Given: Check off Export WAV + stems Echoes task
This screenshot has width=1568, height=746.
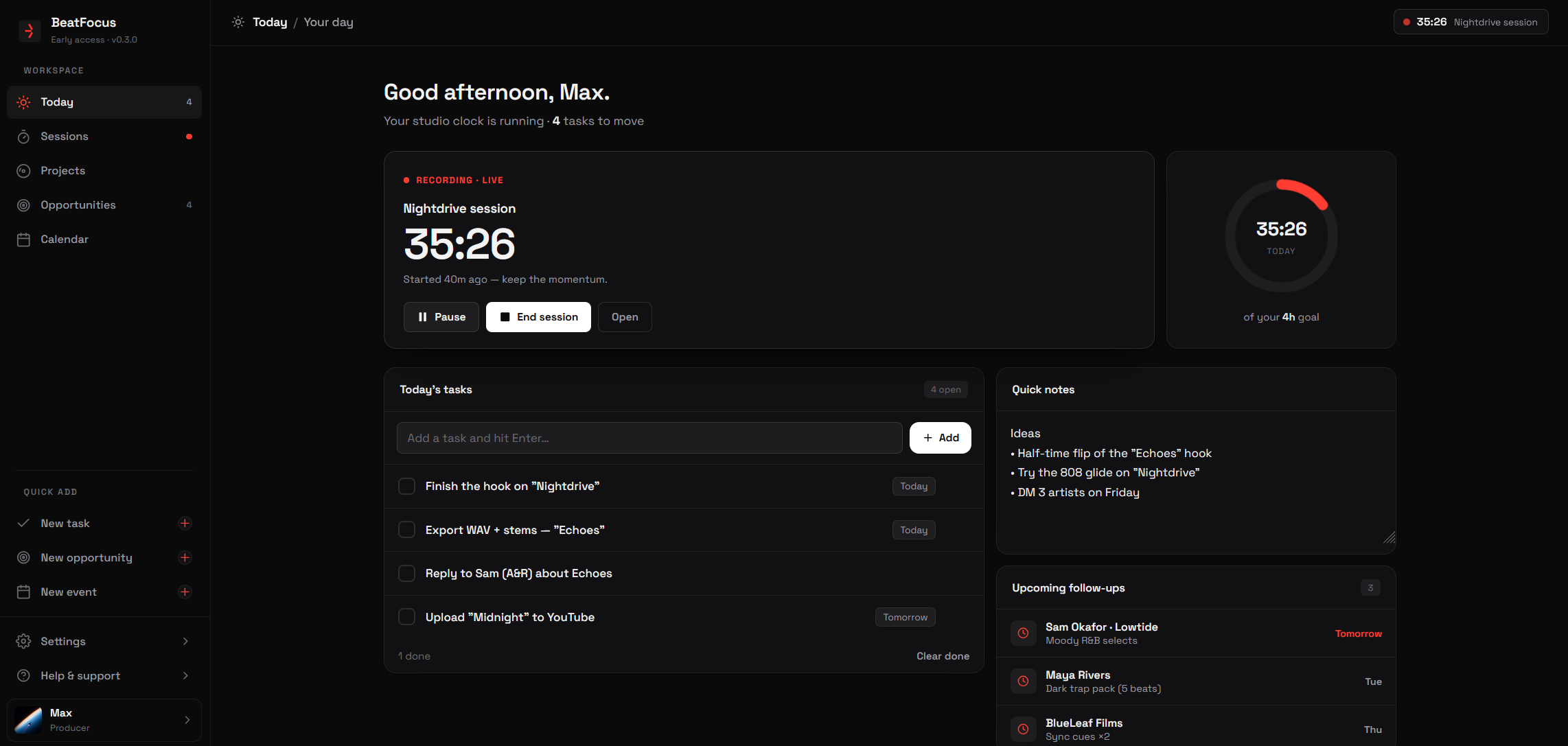Looking at the screenshot, I should 406,530.
